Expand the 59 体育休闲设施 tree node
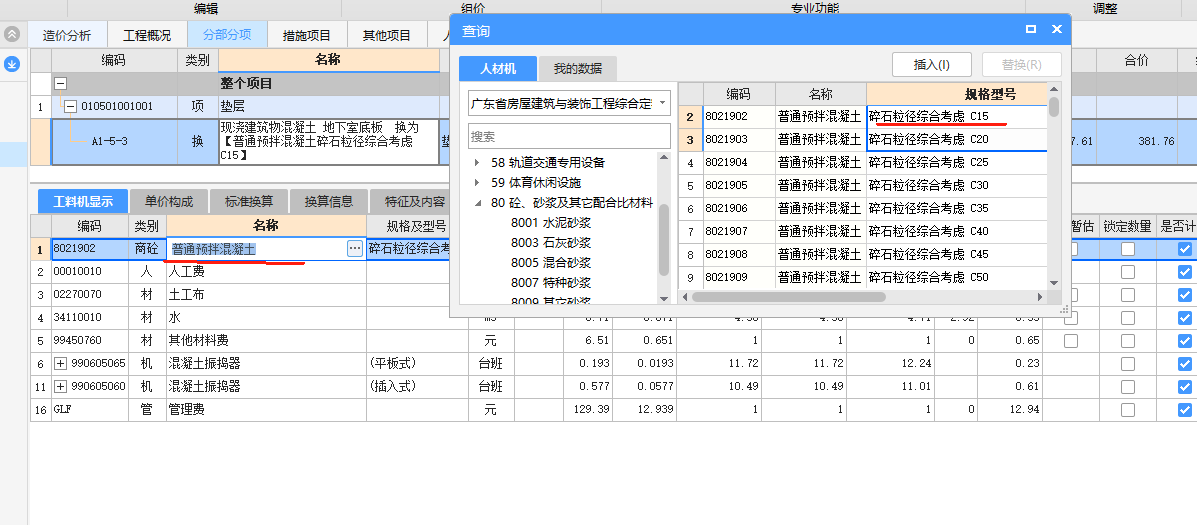1197x525 pixels. click(477, 182)
